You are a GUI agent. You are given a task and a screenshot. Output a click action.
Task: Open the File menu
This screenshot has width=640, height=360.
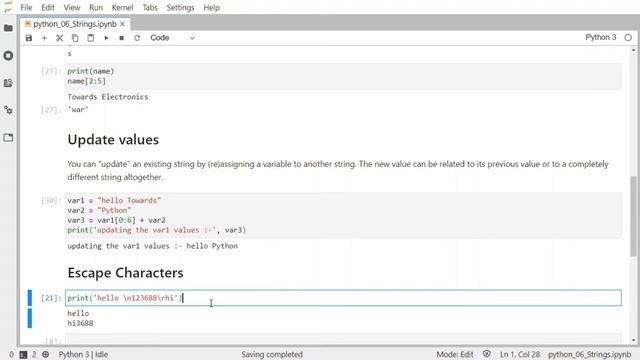26,7
